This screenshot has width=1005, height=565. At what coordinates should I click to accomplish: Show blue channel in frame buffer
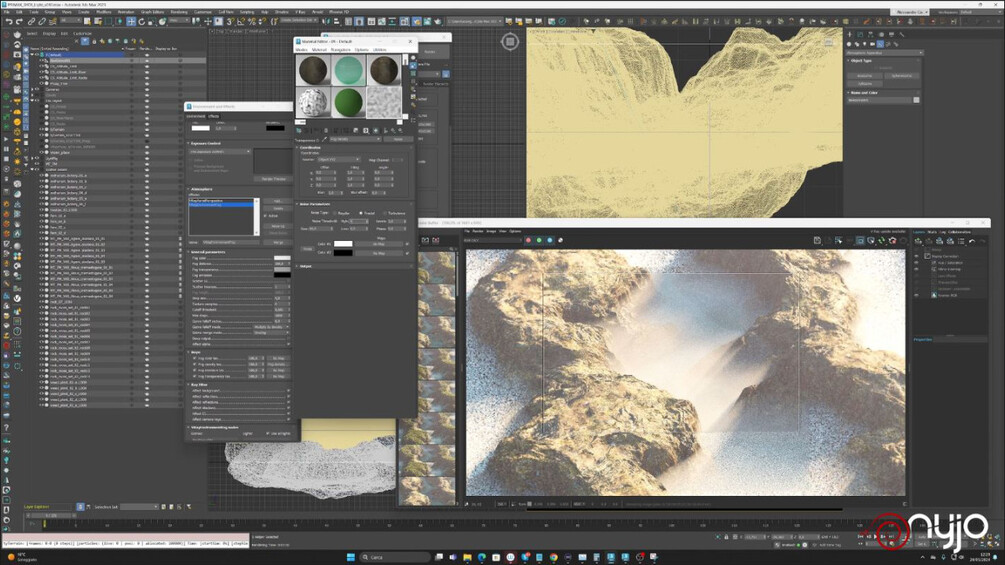(x=549, y=240)
